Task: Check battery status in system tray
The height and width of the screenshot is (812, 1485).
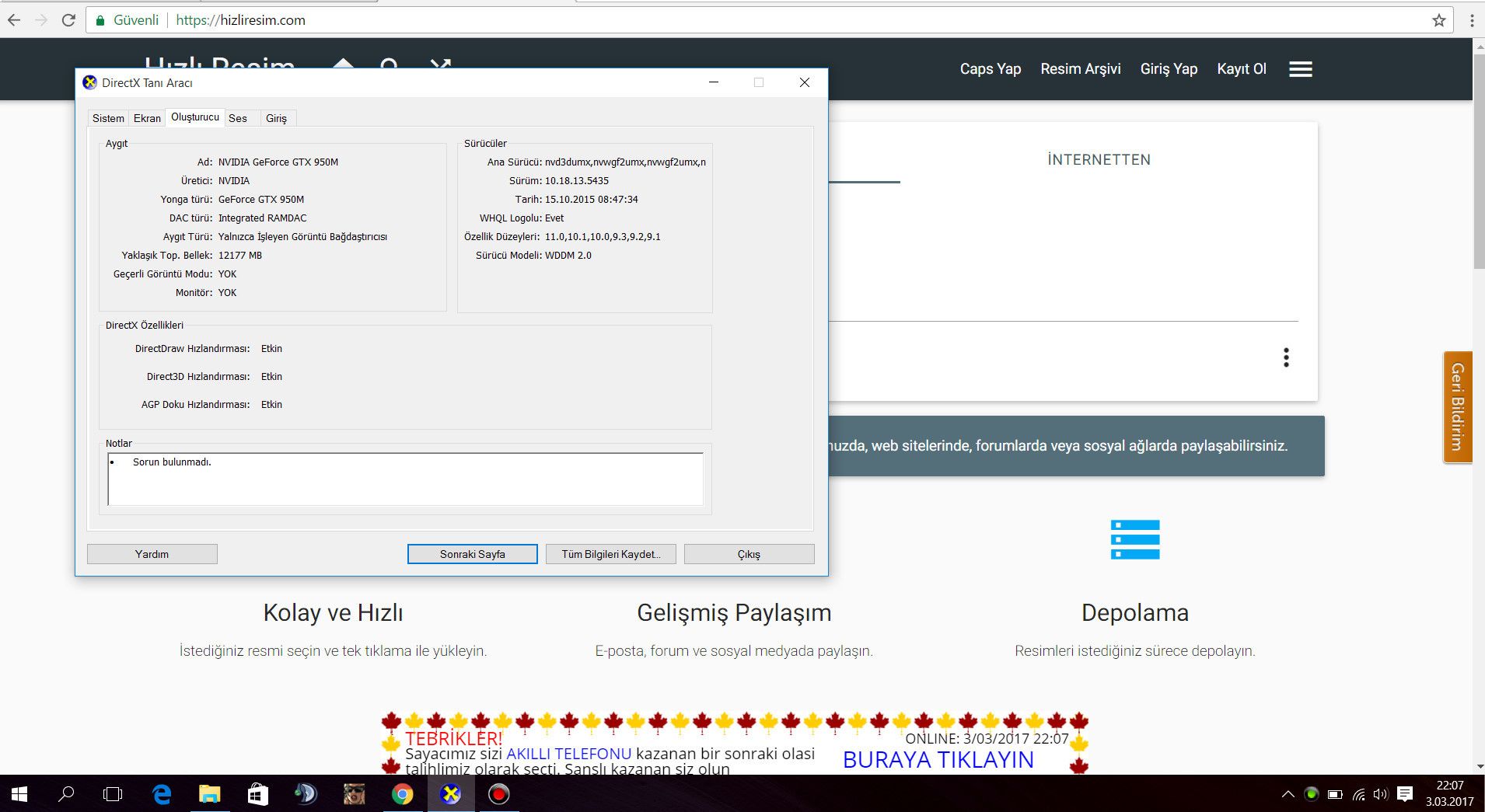Action: 1335,794
